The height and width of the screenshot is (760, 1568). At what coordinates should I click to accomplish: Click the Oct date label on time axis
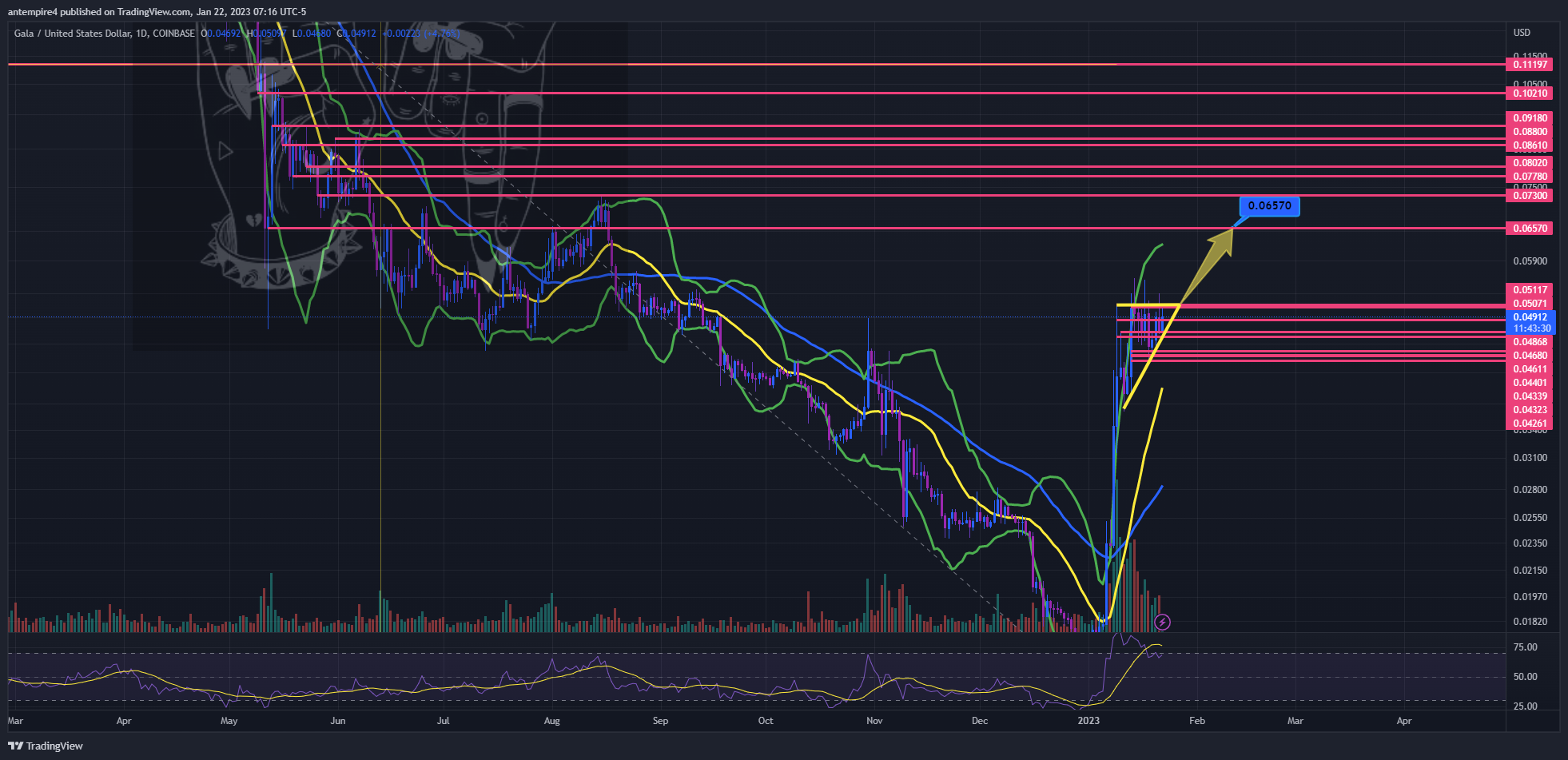766,721
